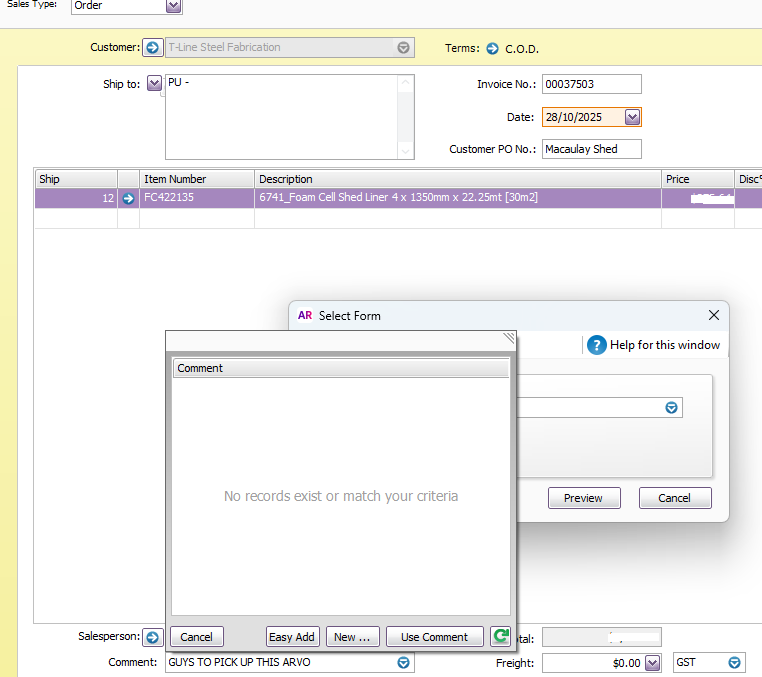Click the blue arrow next to Customer
The width and height of the screenshot is (762, 677).
(x=152, y=47)
